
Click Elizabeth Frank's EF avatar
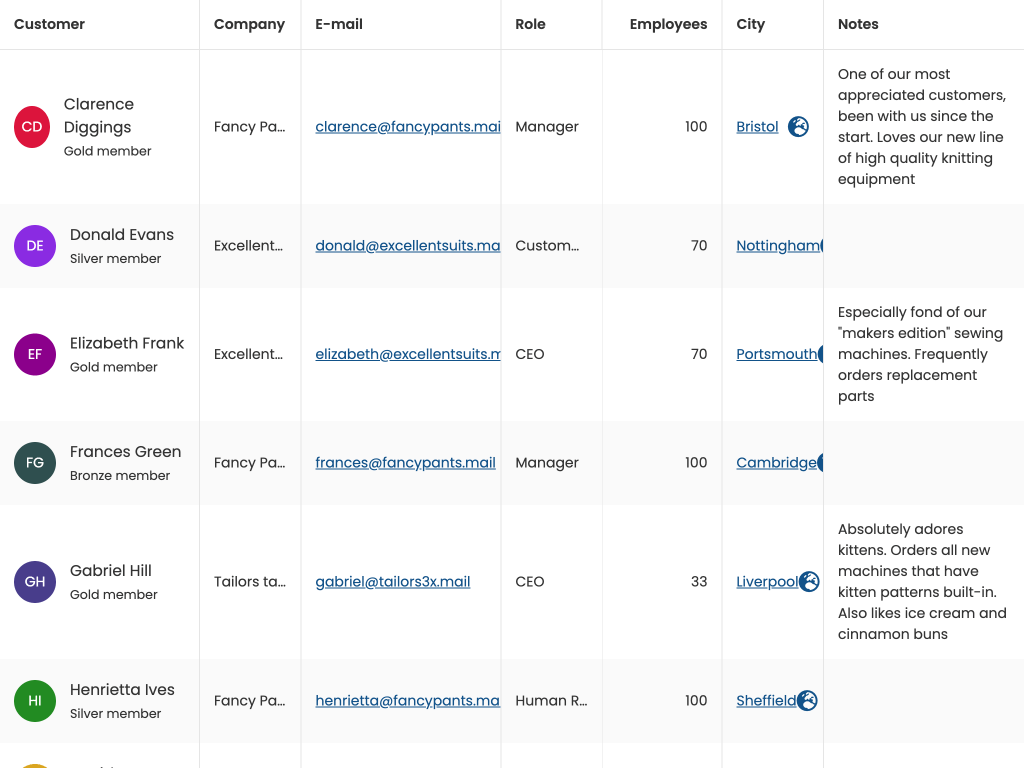click(x=35, y=355)
